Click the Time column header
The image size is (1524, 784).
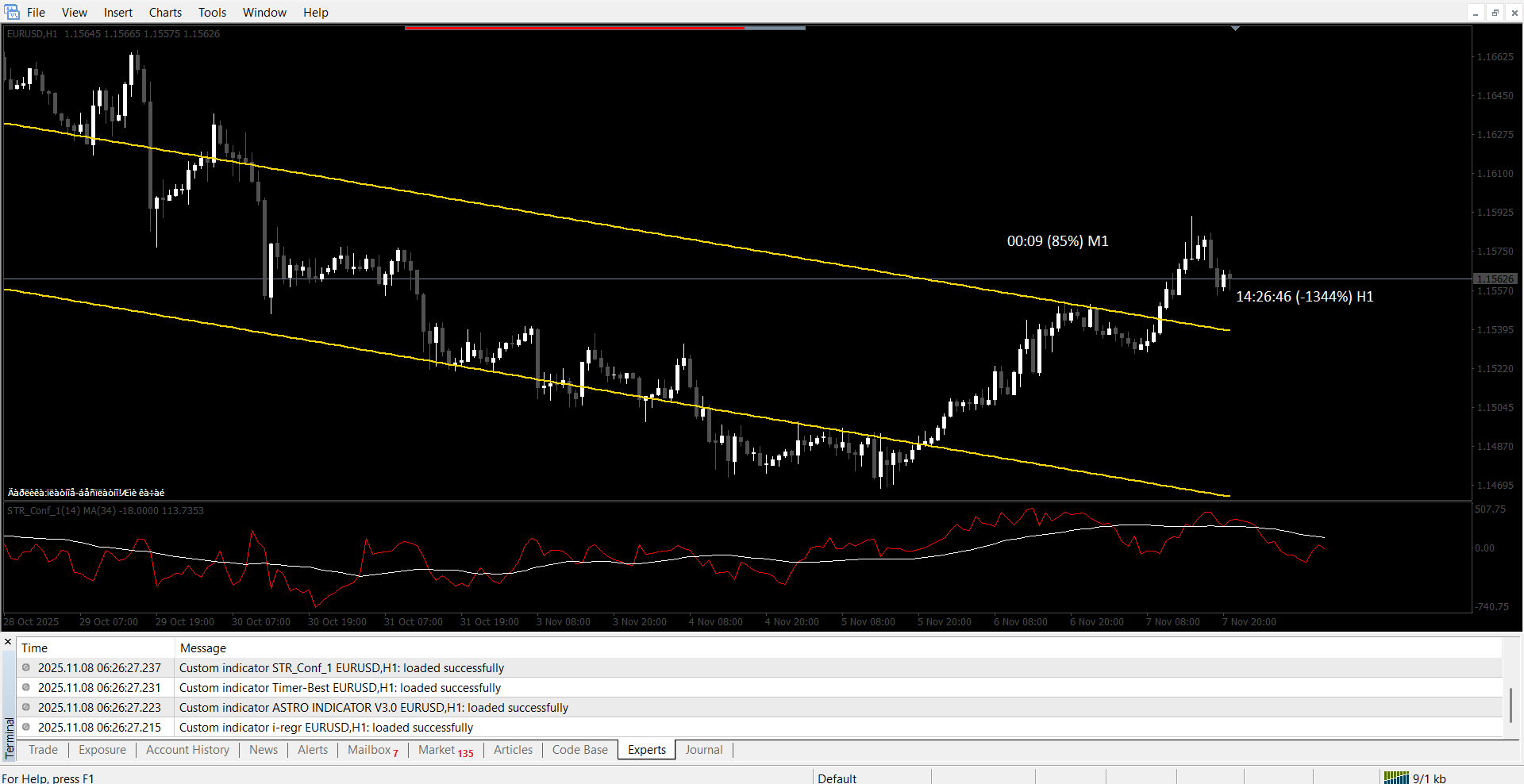35,648
